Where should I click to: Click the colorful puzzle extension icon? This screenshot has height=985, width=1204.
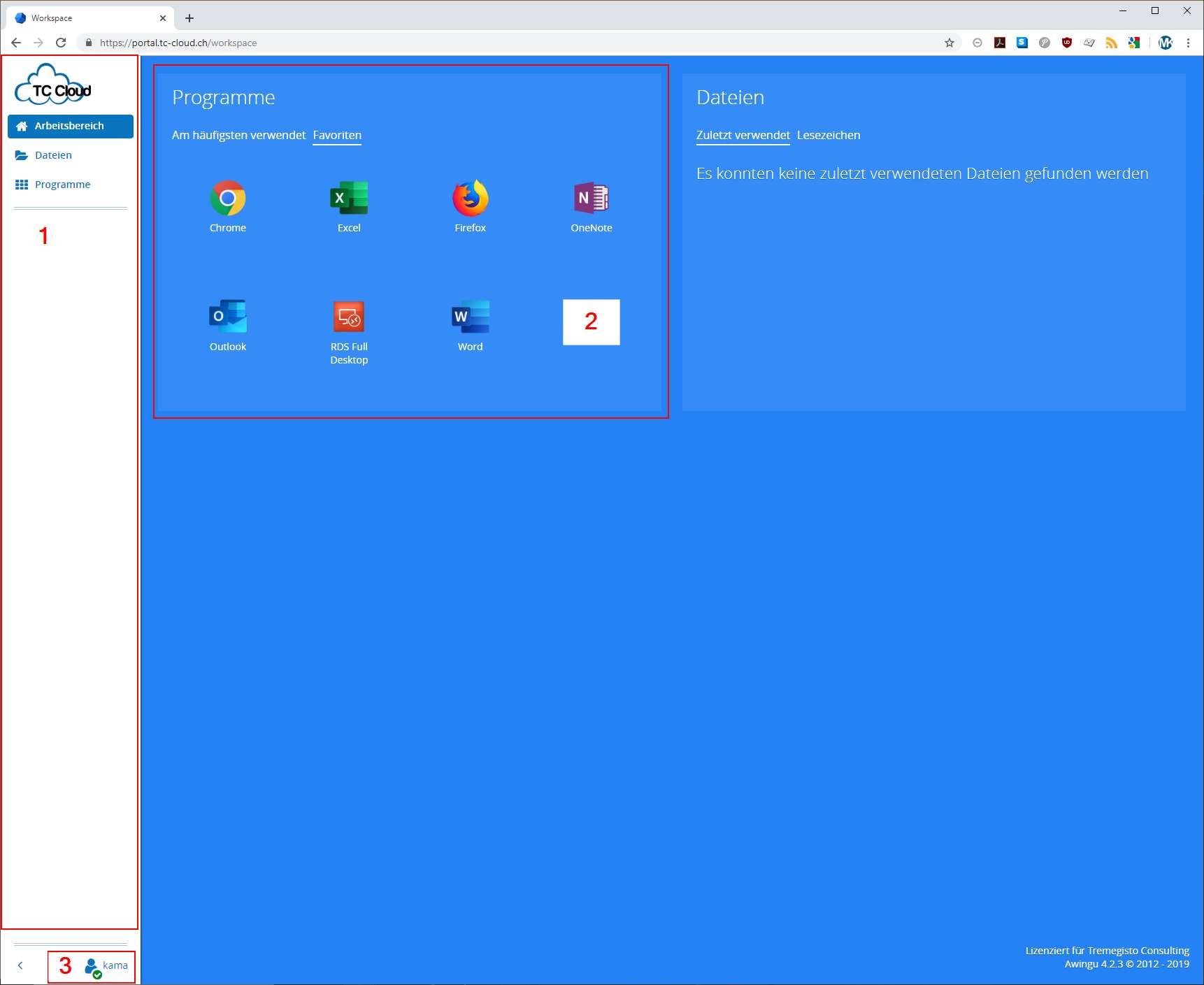point(1134,43)
